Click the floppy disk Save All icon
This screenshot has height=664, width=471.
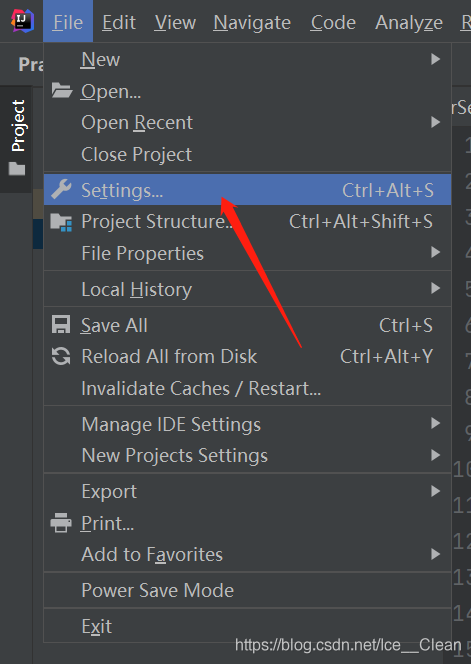click(61, 325)
